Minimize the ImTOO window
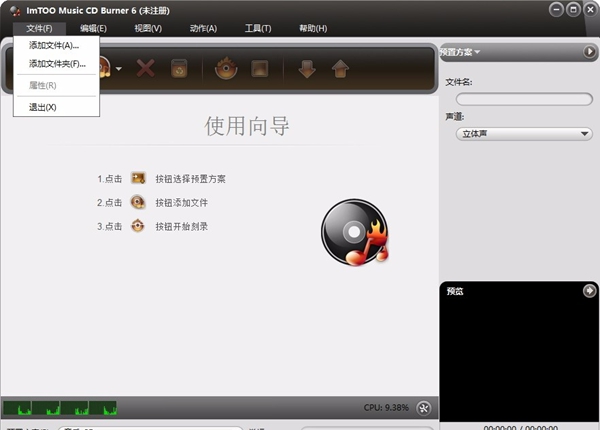The image size is (600, 430). point(556,10)
